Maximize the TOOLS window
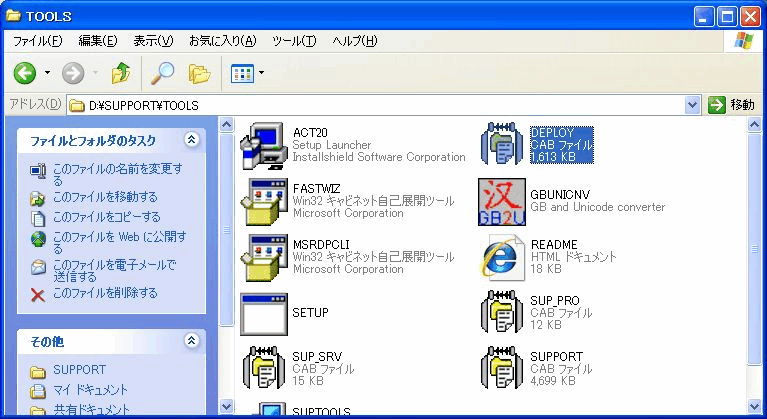Viewport: 767px width, 419px height. (727, 18)
